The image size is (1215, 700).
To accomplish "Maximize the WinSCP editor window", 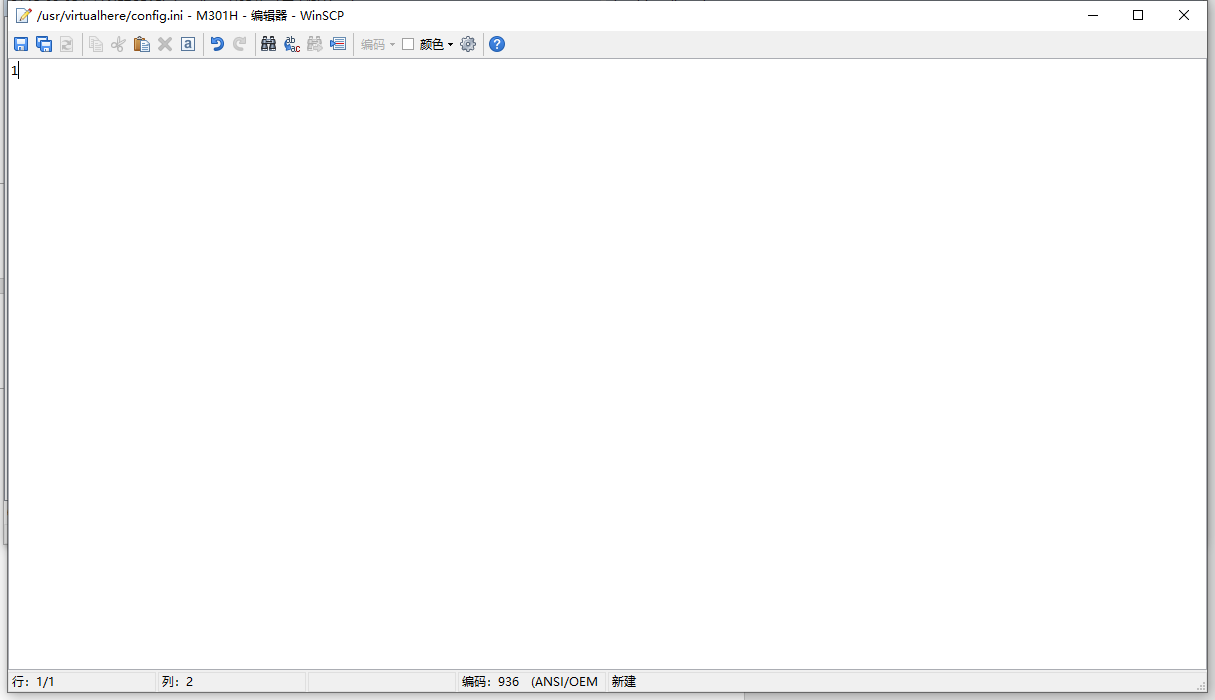I will pos(1138,15).
